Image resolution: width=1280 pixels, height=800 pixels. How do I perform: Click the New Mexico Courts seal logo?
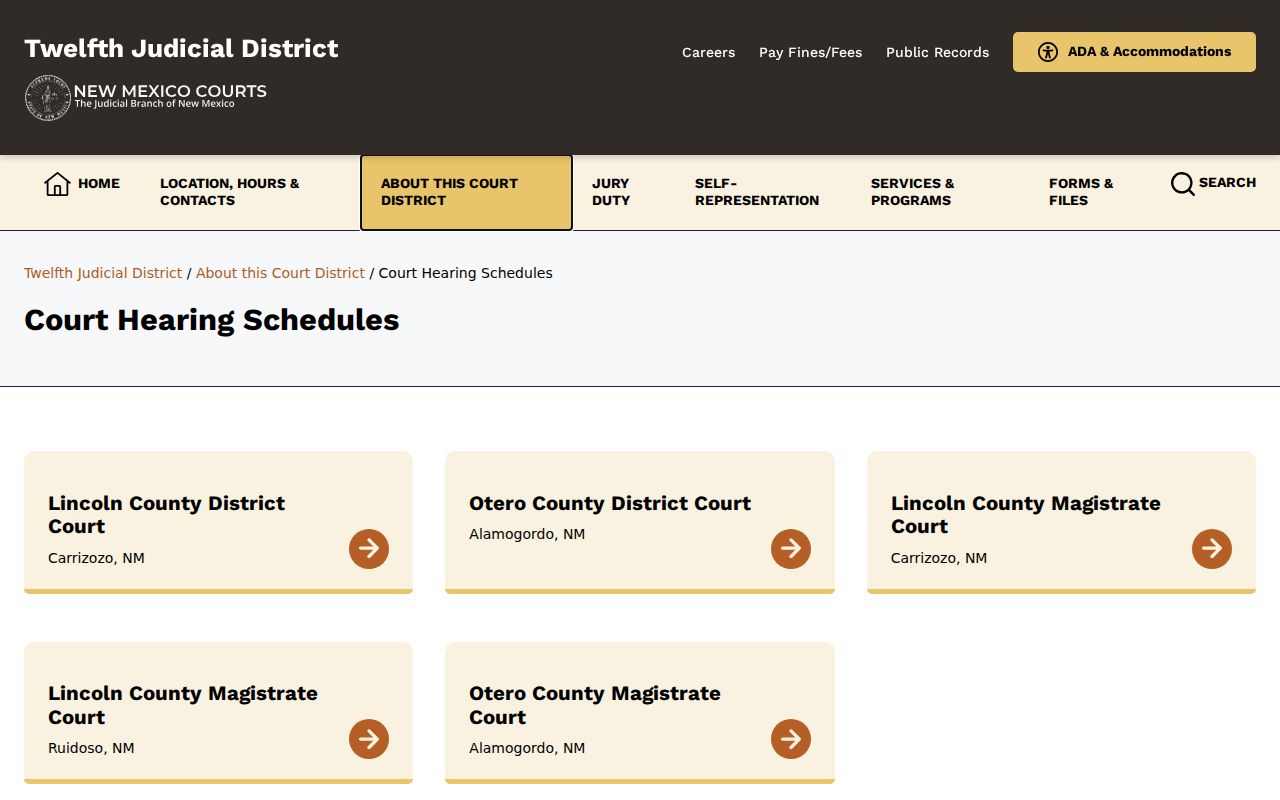(x=47, y=98)
